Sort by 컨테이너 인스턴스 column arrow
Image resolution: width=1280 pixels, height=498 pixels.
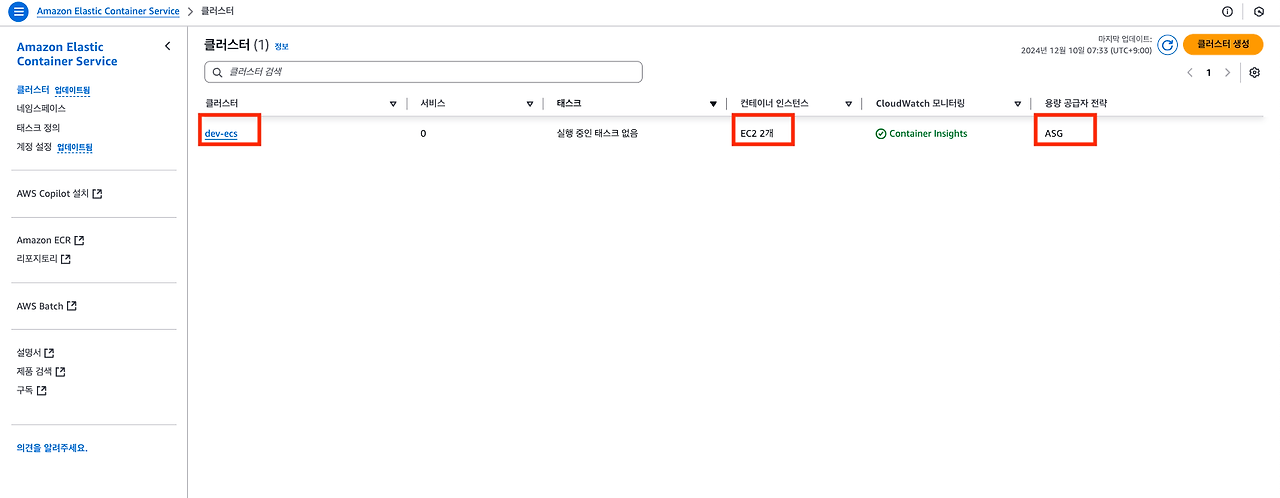coord(848,104)
